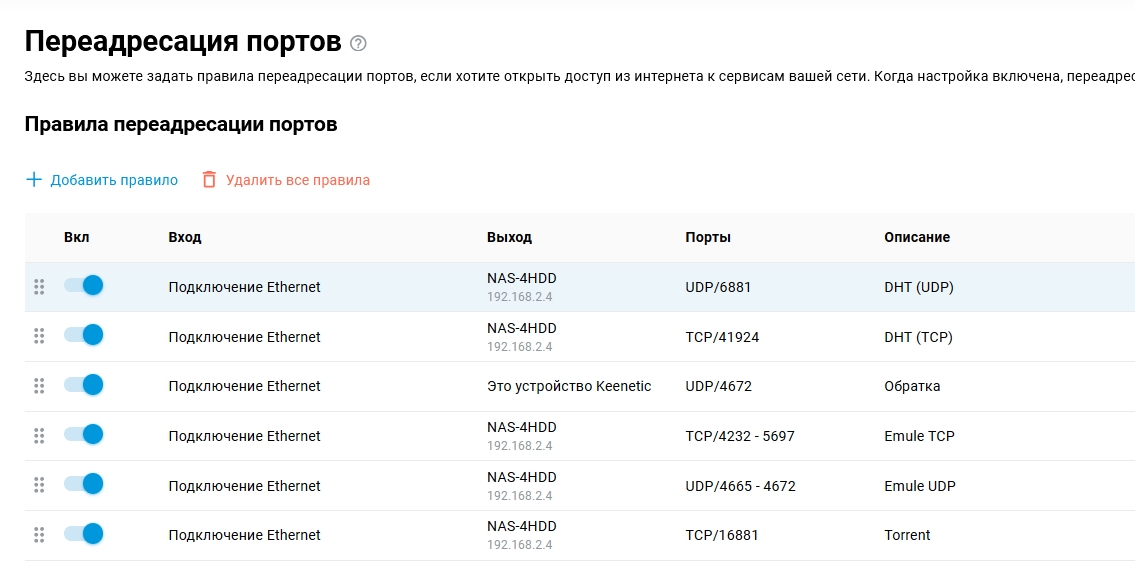This screenshot has width=1135, height=567.
Task: Click drag handle of Torrent rule
Action: coord(39,535)
